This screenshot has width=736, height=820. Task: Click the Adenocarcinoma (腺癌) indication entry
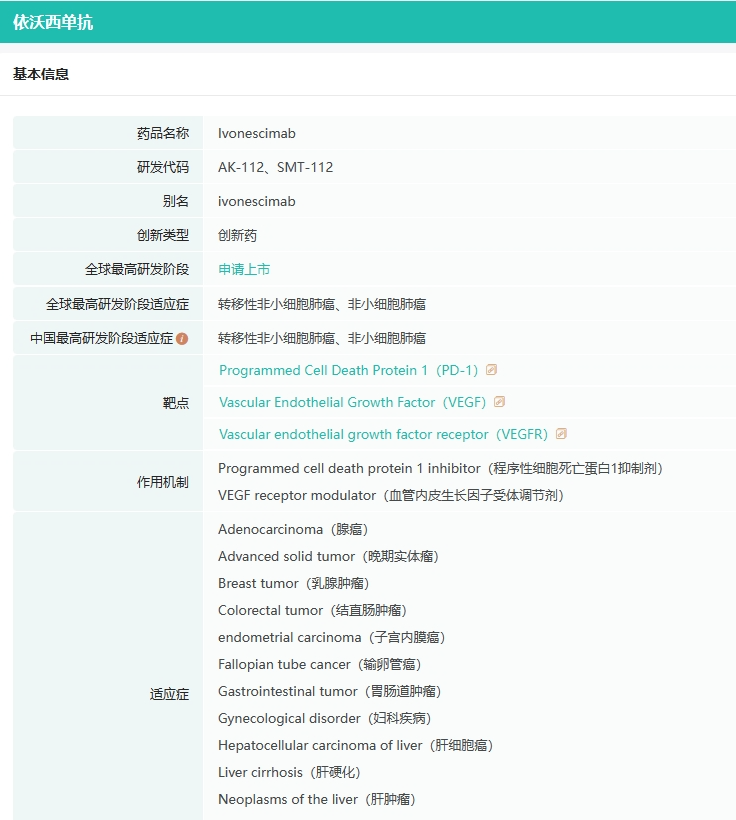coord(293,529)
